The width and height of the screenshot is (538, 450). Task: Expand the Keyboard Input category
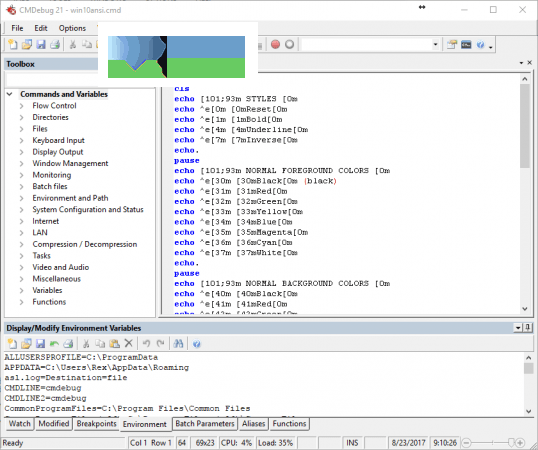[21, 141]
